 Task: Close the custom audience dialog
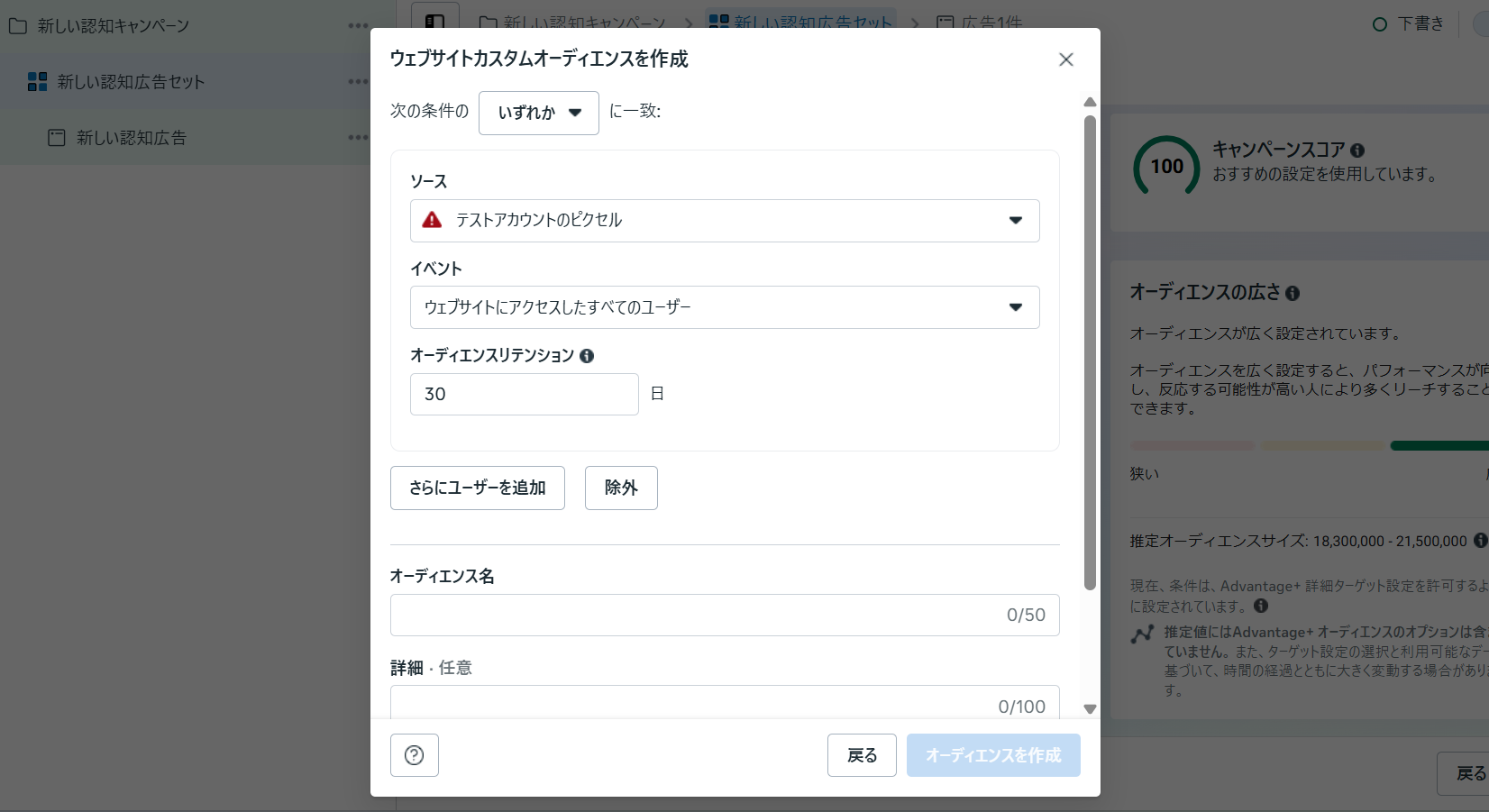click(x=1065, y=59)
